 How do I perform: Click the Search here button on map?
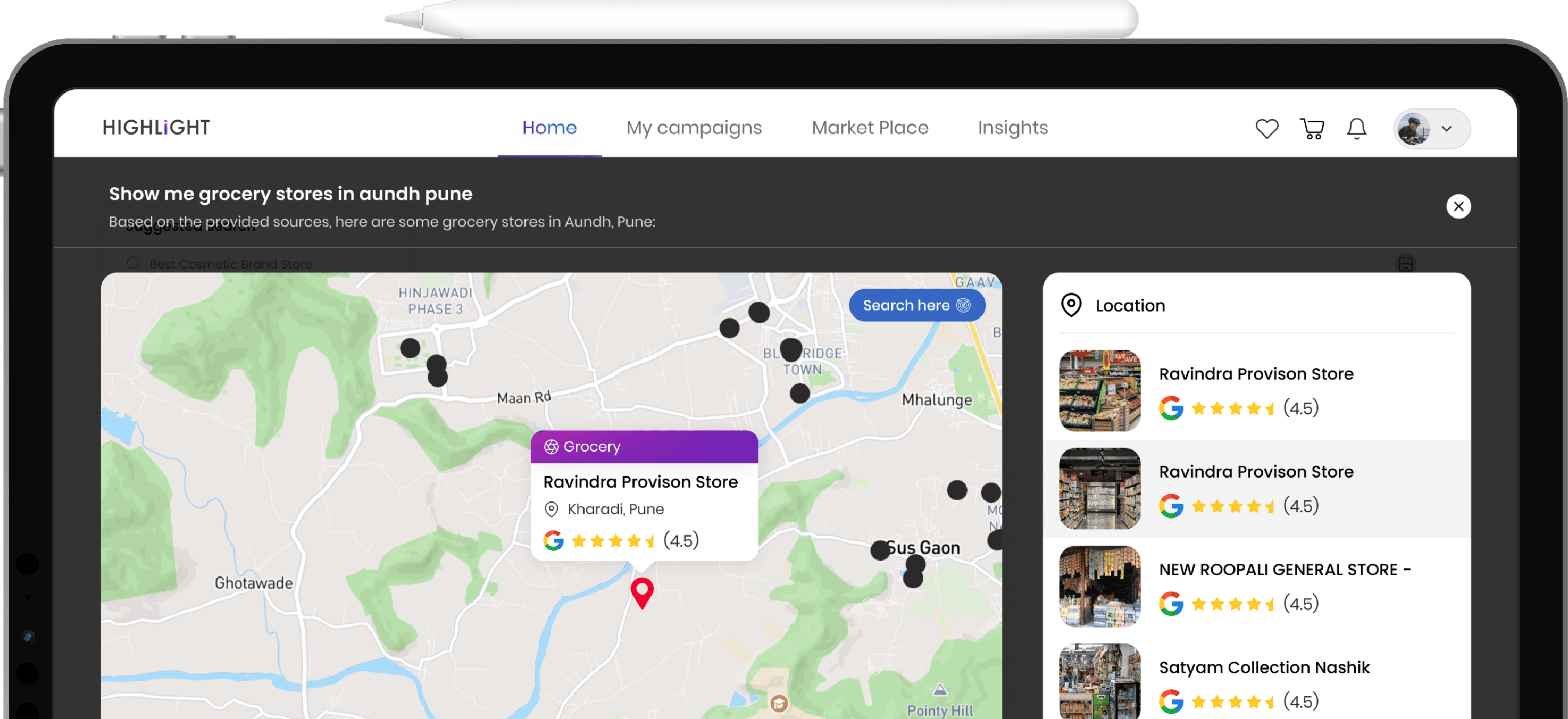click(x=916, y=305)
